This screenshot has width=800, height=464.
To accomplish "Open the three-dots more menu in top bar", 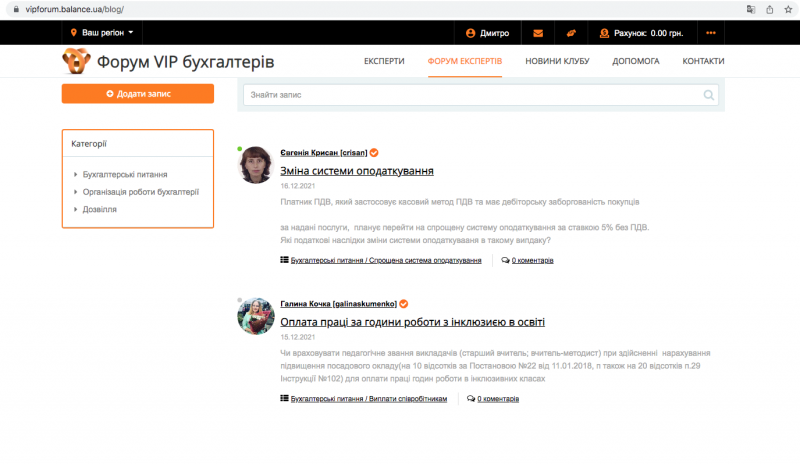I will click(x=711, y=33).
